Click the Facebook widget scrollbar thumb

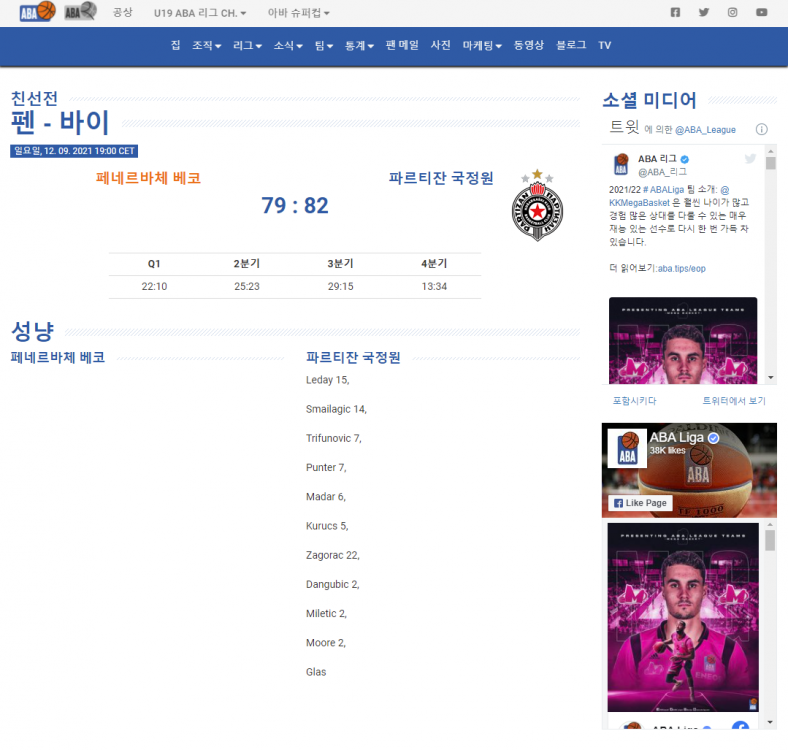point(770,540)
